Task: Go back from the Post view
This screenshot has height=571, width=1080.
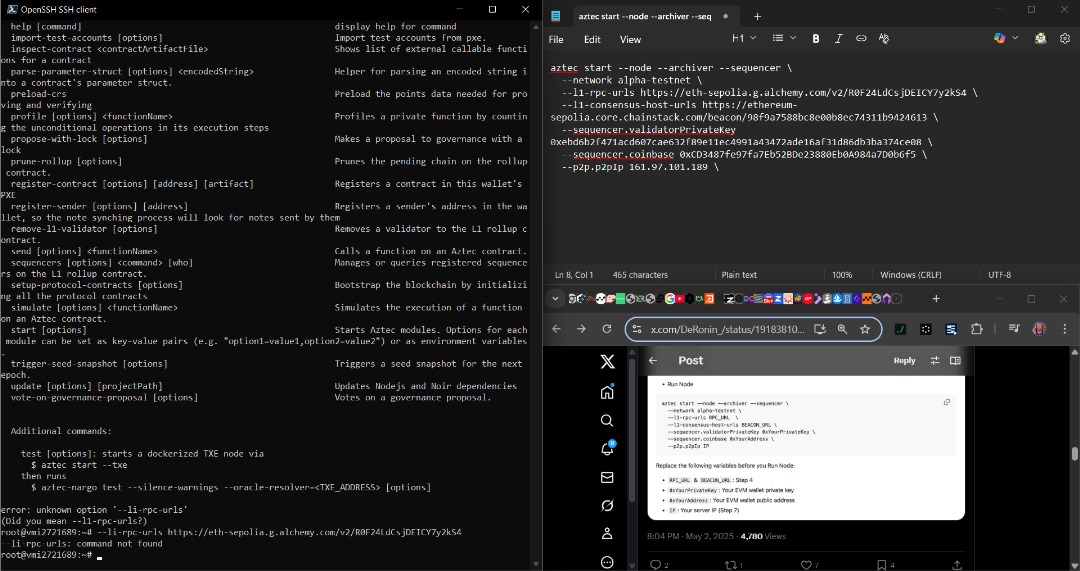Action: (x=653, y=360)
